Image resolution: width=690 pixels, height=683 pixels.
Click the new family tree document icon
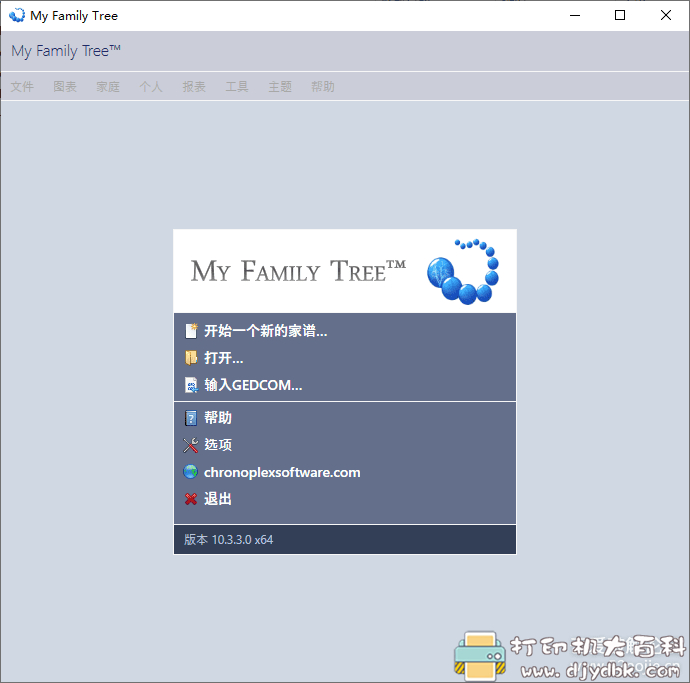pyautogui.click(x=191, y=330)
